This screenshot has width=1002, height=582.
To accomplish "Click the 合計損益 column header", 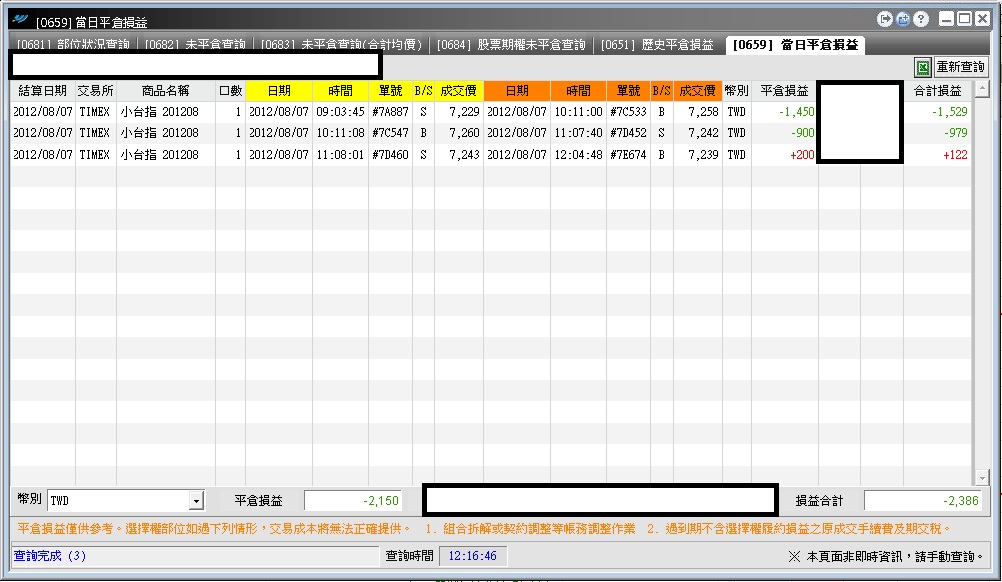I will coord(937,91).
